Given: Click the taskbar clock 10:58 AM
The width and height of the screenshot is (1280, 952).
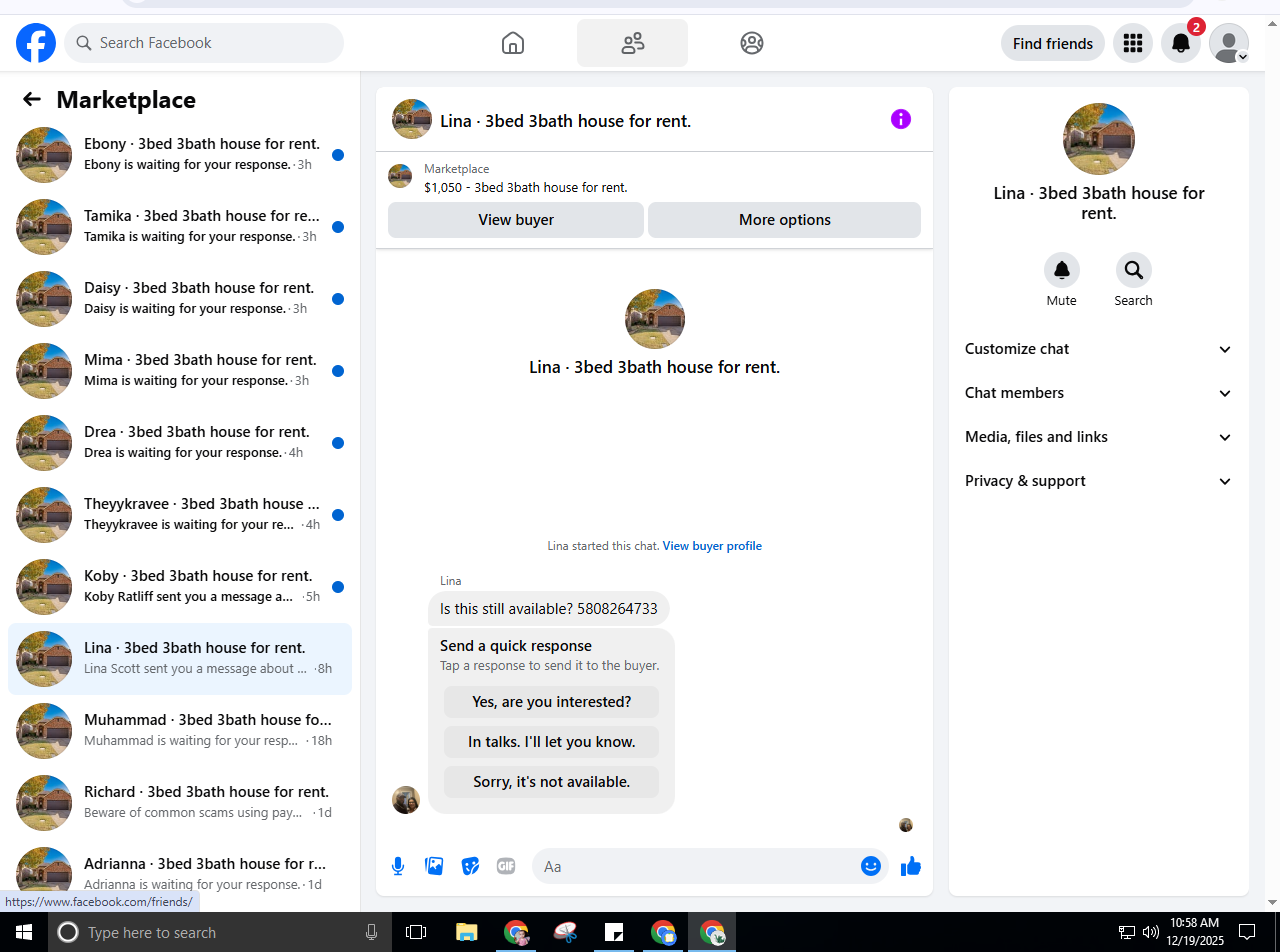Looking at the screenshot, I should 1194,932.
